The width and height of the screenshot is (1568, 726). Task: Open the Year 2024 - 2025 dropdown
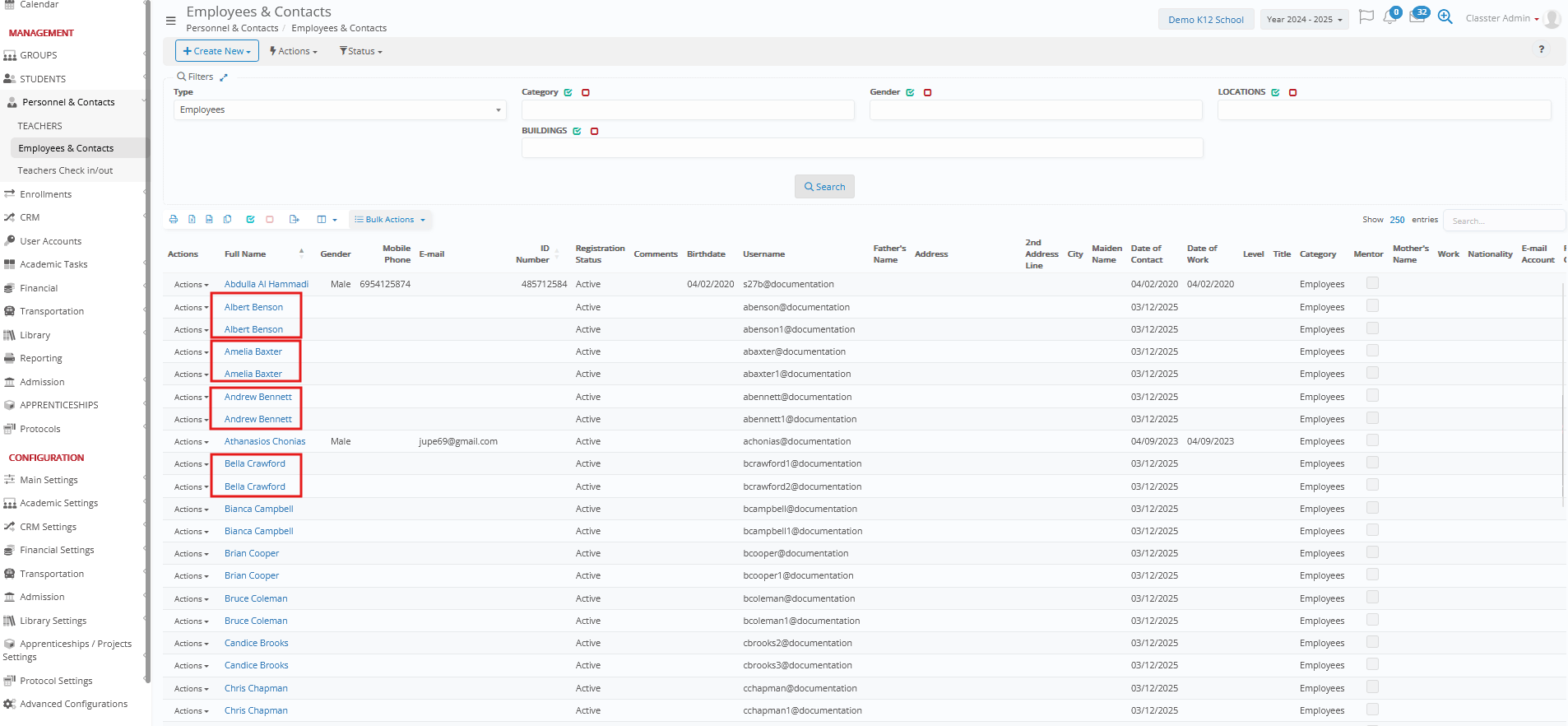[1304, 19]
